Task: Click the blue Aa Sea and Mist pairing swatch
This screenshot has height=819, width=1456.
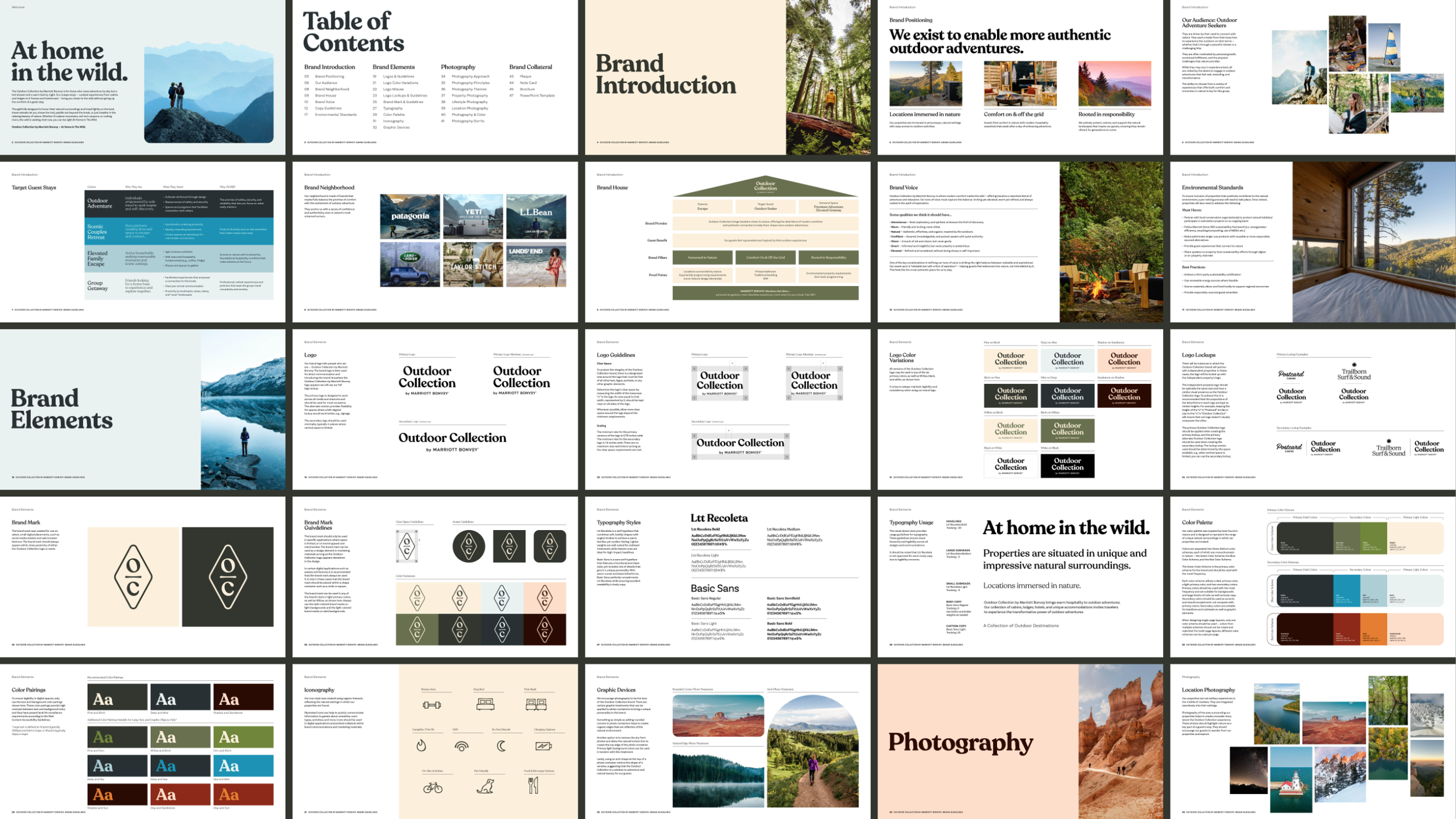Action: [243, 765]
